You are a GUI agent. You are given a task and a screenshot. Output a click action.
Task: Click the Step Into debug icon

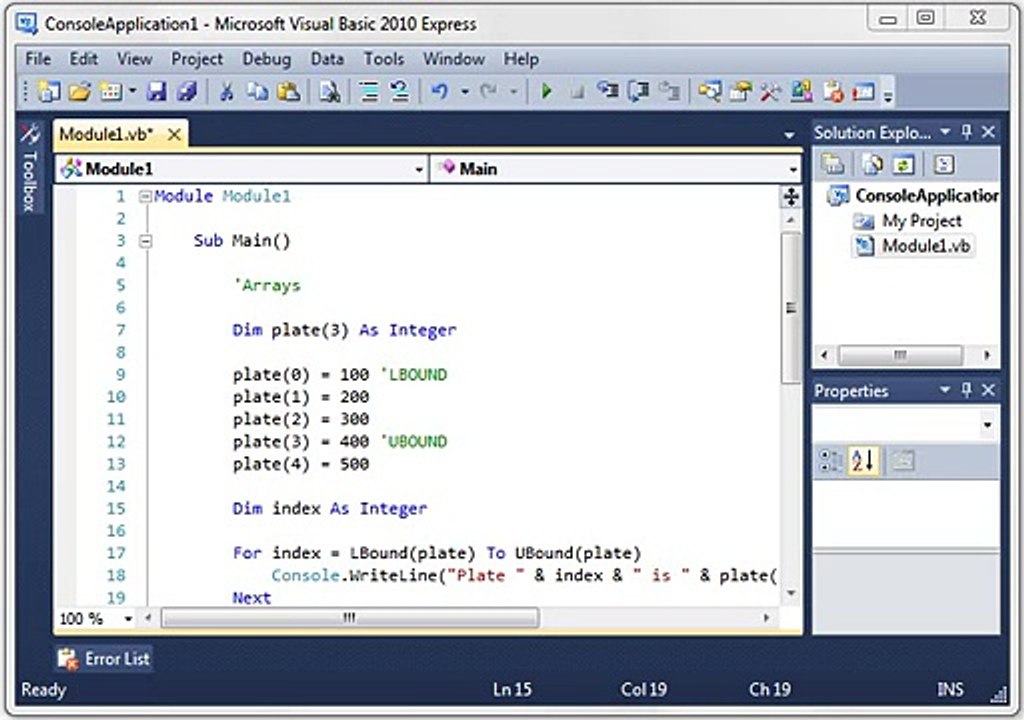608,91
